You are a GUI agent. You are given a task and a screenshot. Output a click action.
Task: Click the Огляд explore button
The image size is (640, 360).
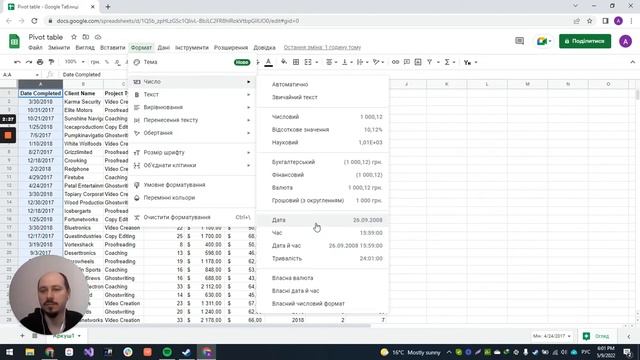[597, 336]
